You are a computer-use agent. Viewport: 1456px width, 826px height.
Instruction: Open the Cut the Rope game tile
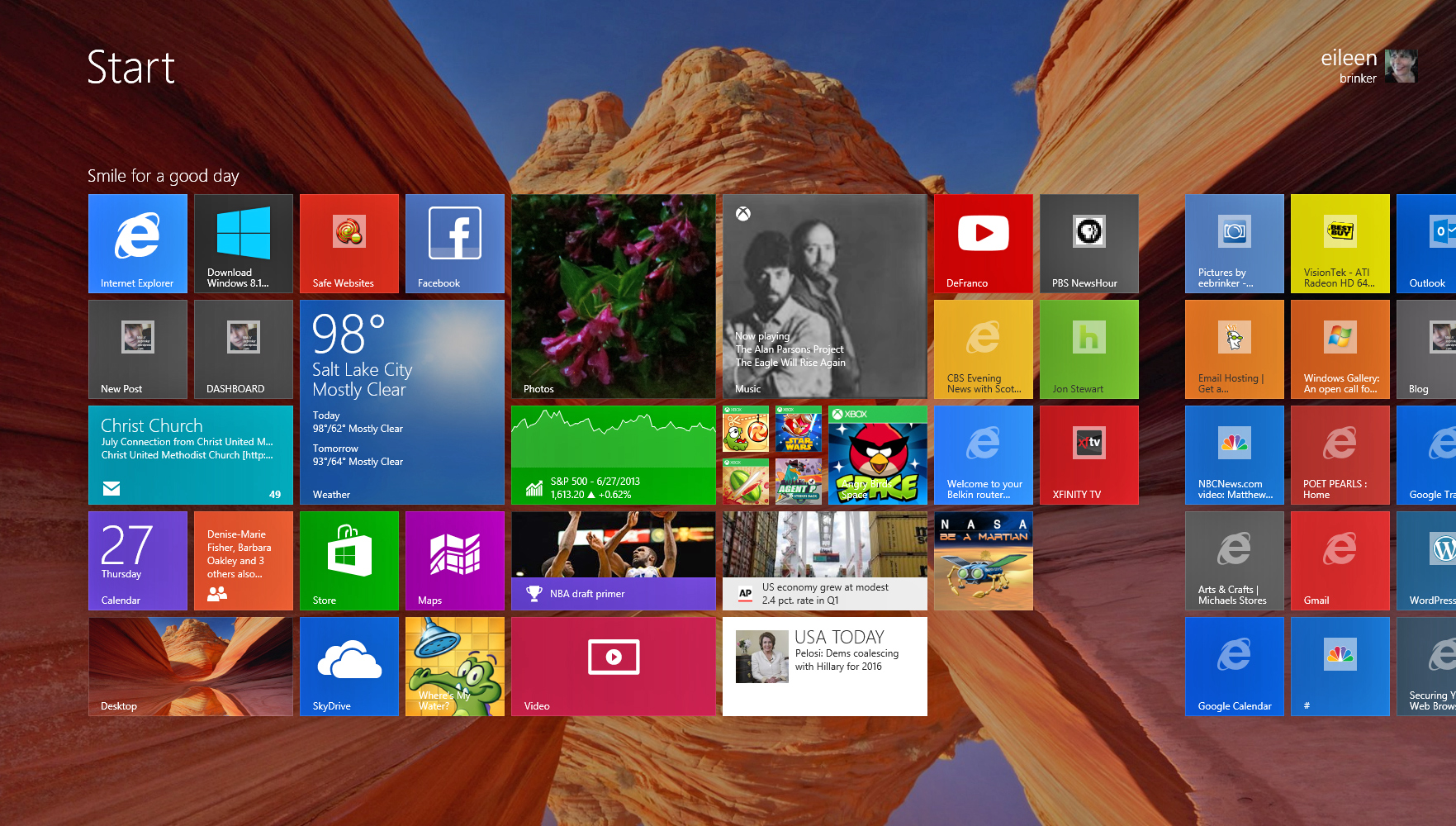point(744,430)
